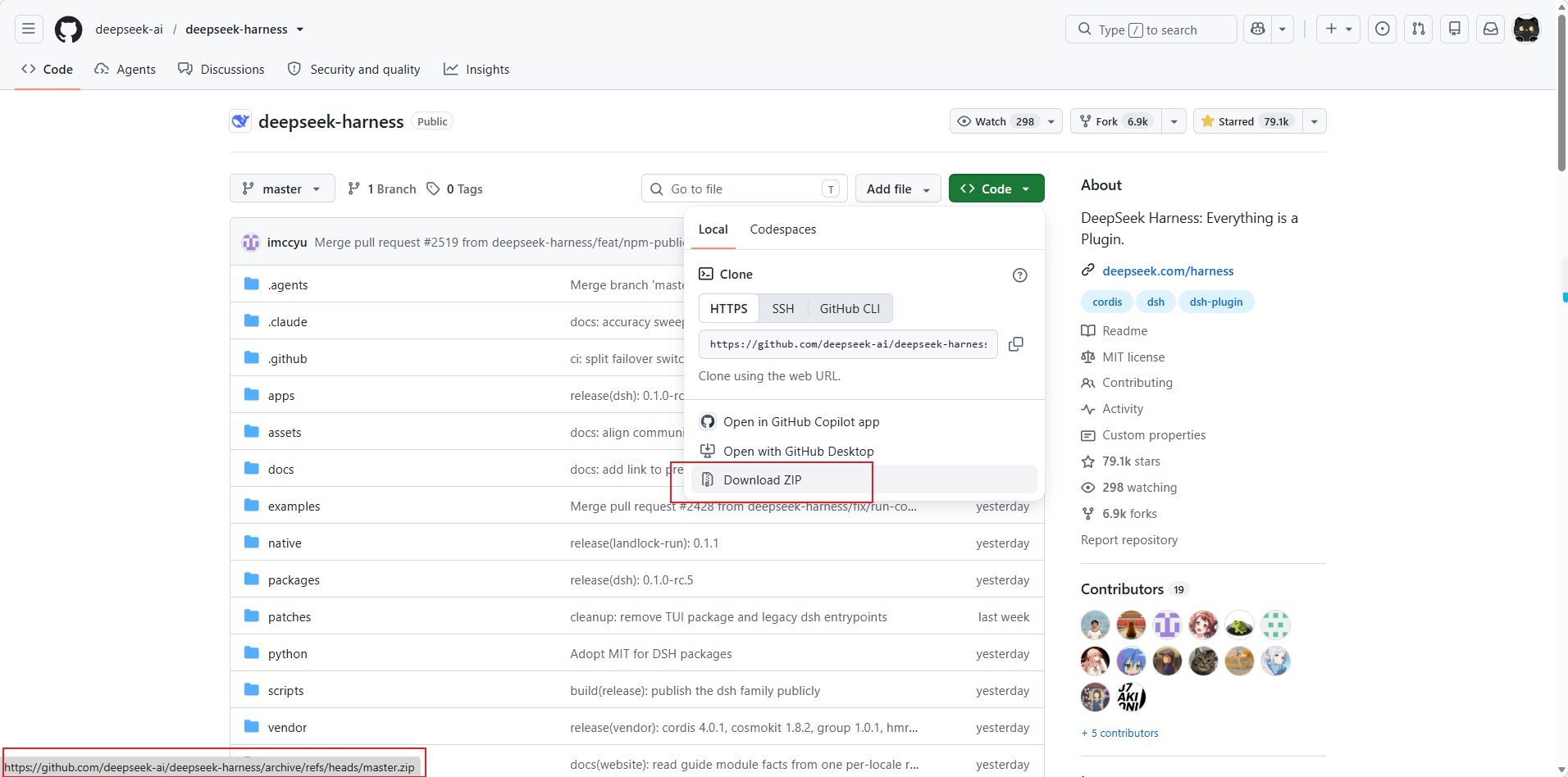Click the Type / to search box
This screenshot has width=1568, height=777.
point(1151,30)
